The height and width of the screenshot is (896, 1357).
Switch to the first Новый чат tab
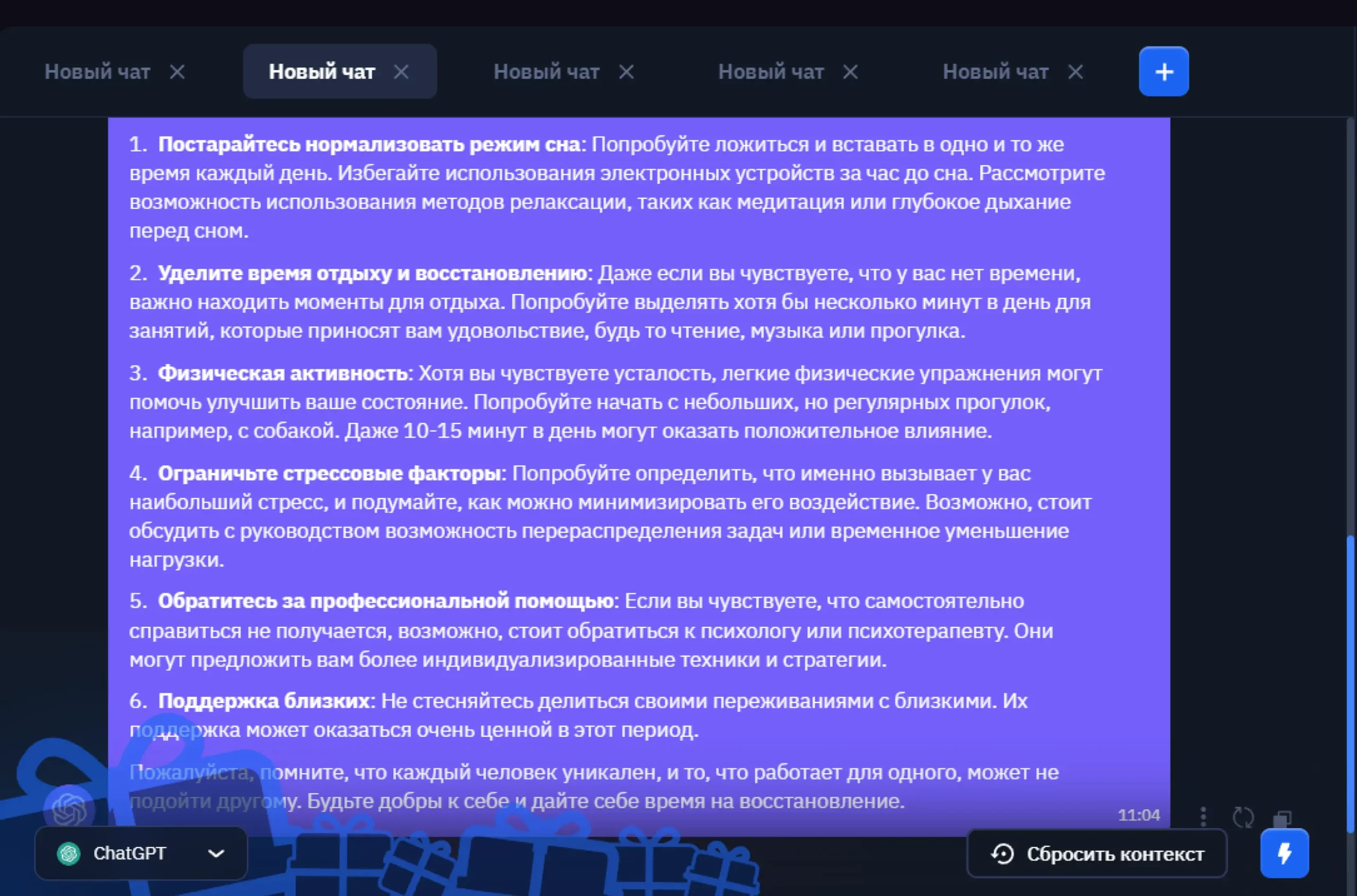click(97, 72)
